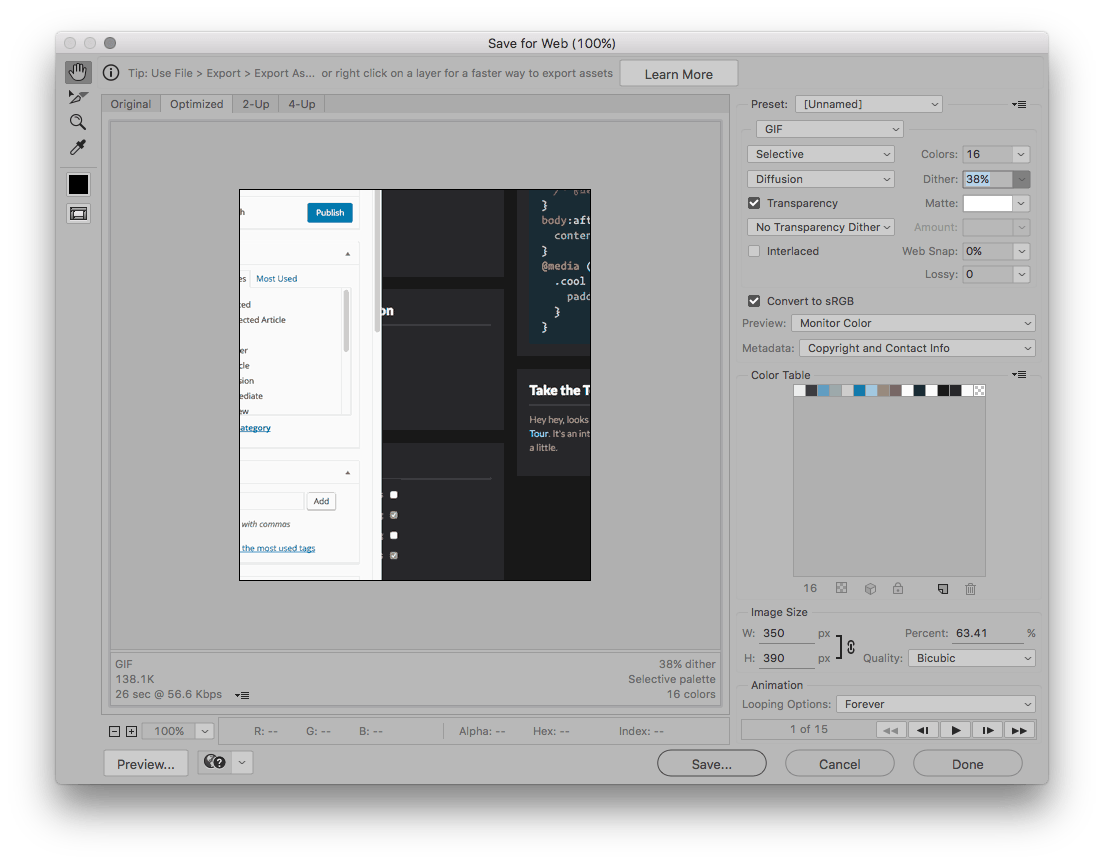Open Looping Options Forever dropdown
This screenshot has height=864, width=1104.
click(936, 704)
